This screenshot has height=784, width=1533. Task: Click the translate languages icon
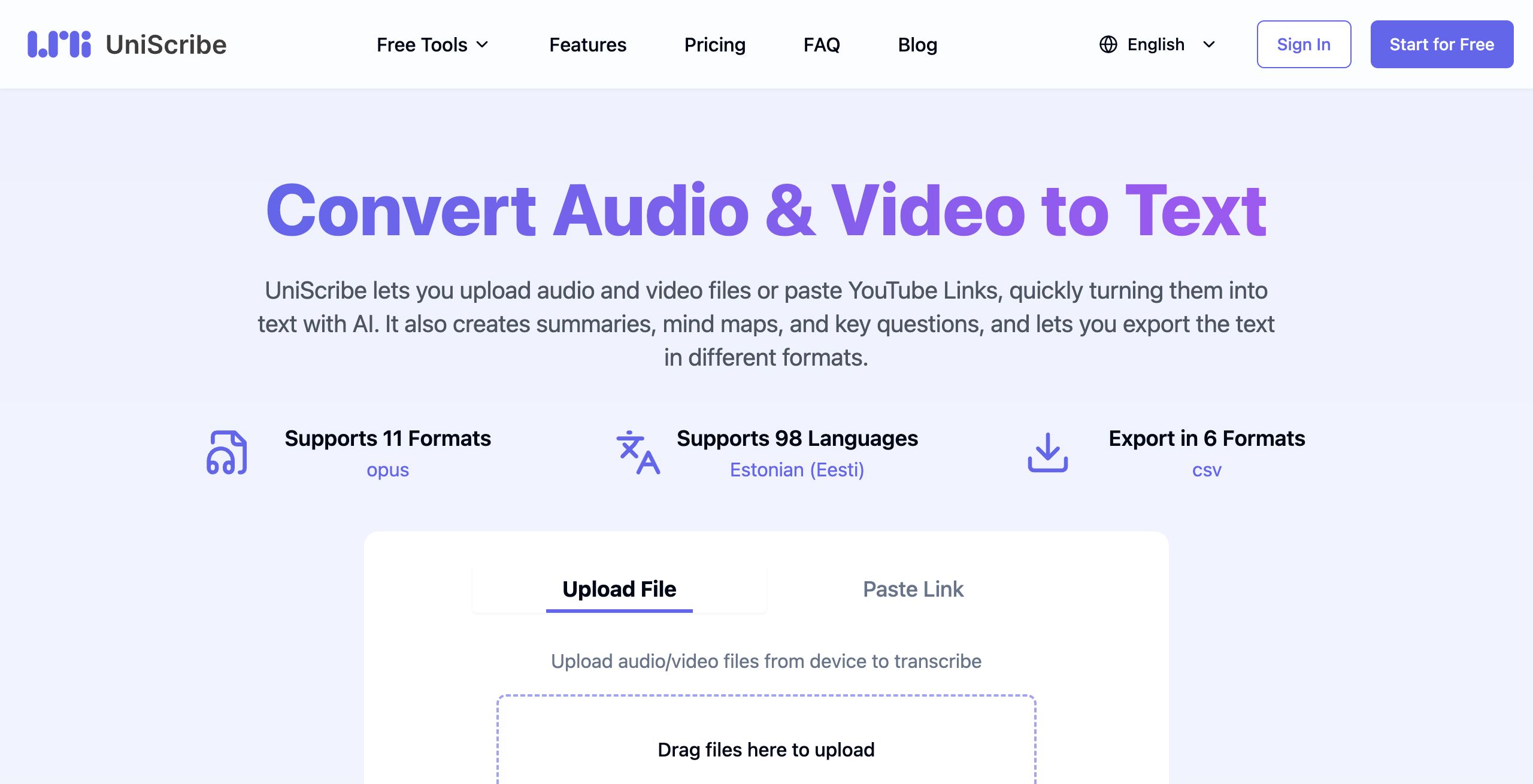coord(638,453)
